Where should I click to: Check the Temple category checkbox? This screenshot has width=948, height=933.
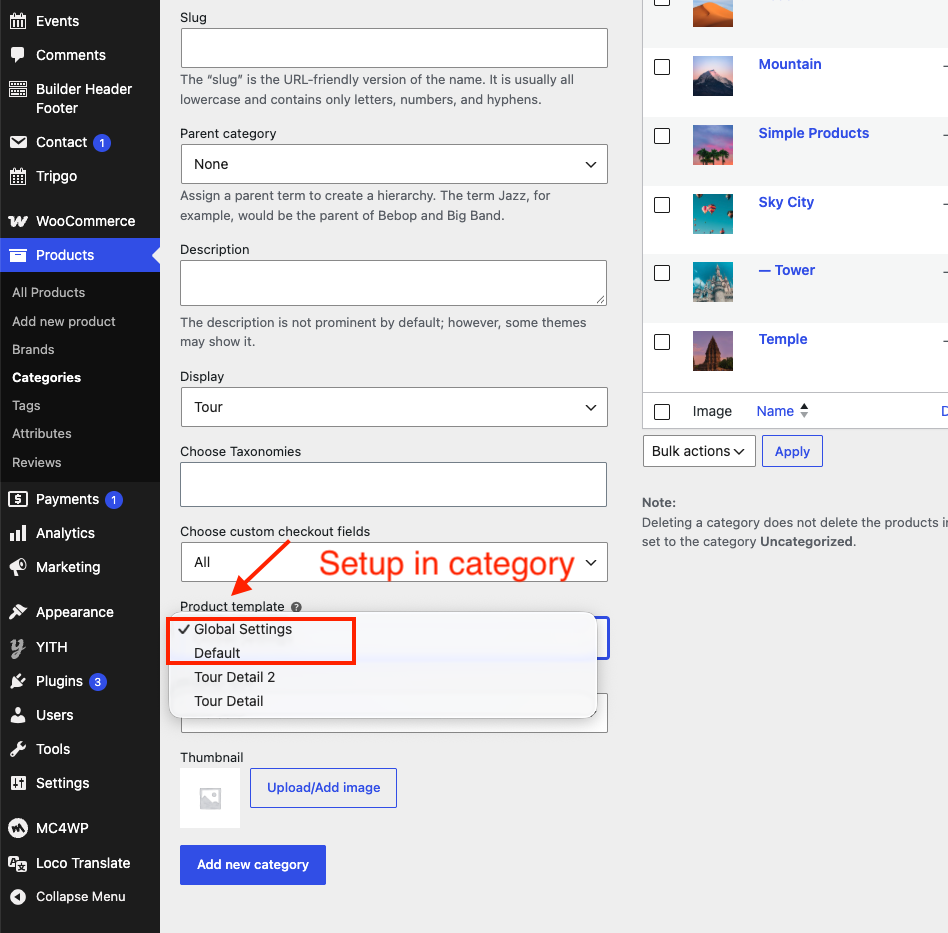click(662, 342)
